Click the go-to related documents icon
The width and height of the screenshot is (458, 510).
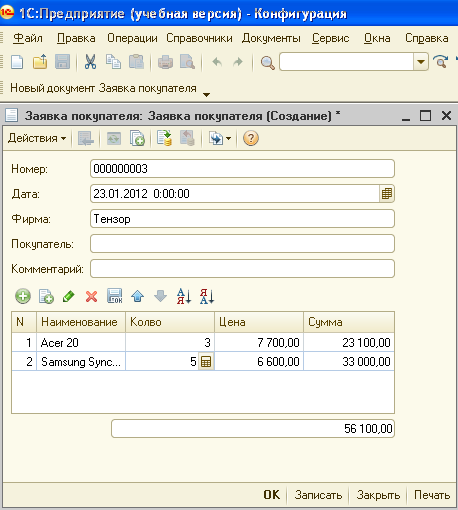pos(216,138)
